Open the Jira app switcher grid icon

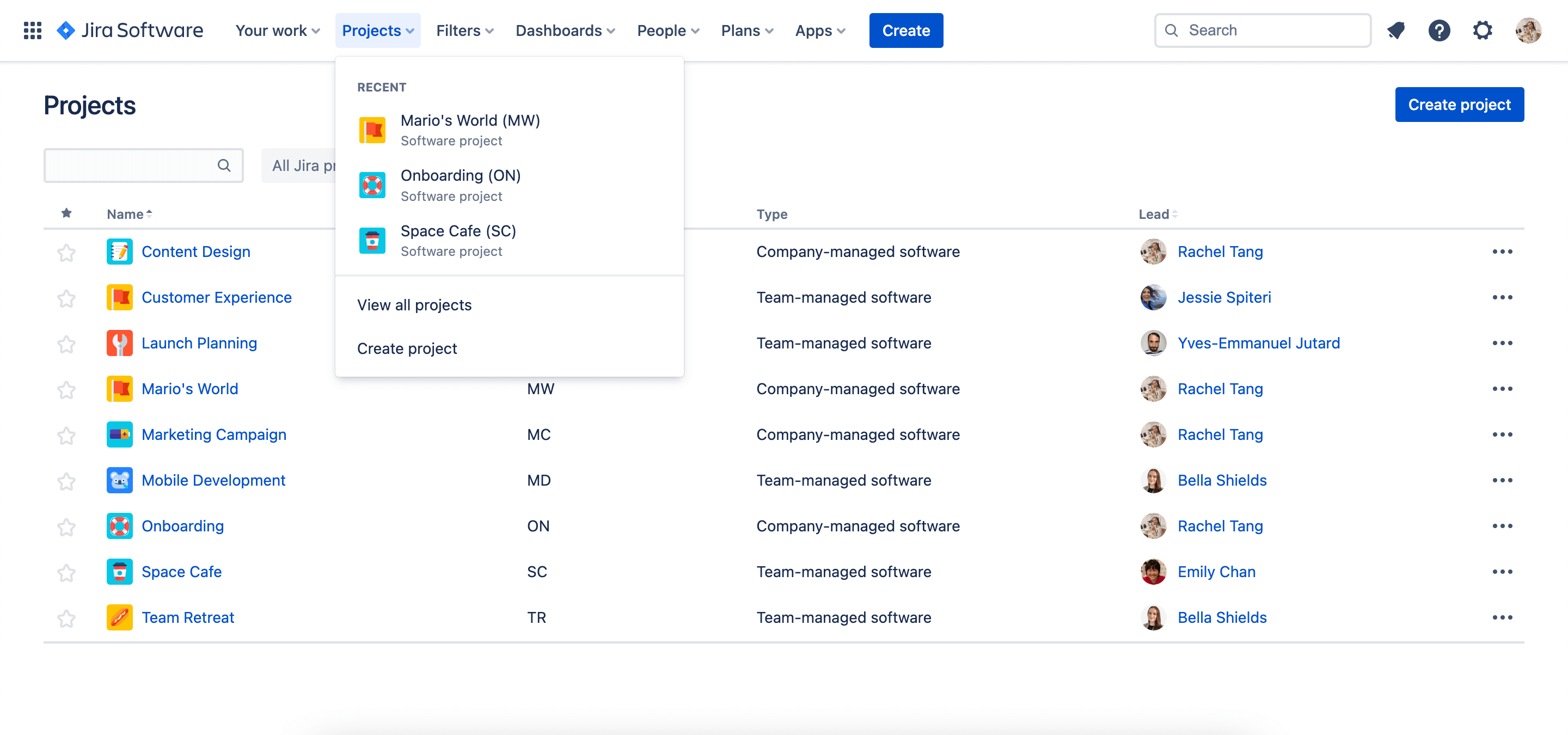[x=32, y=30]
